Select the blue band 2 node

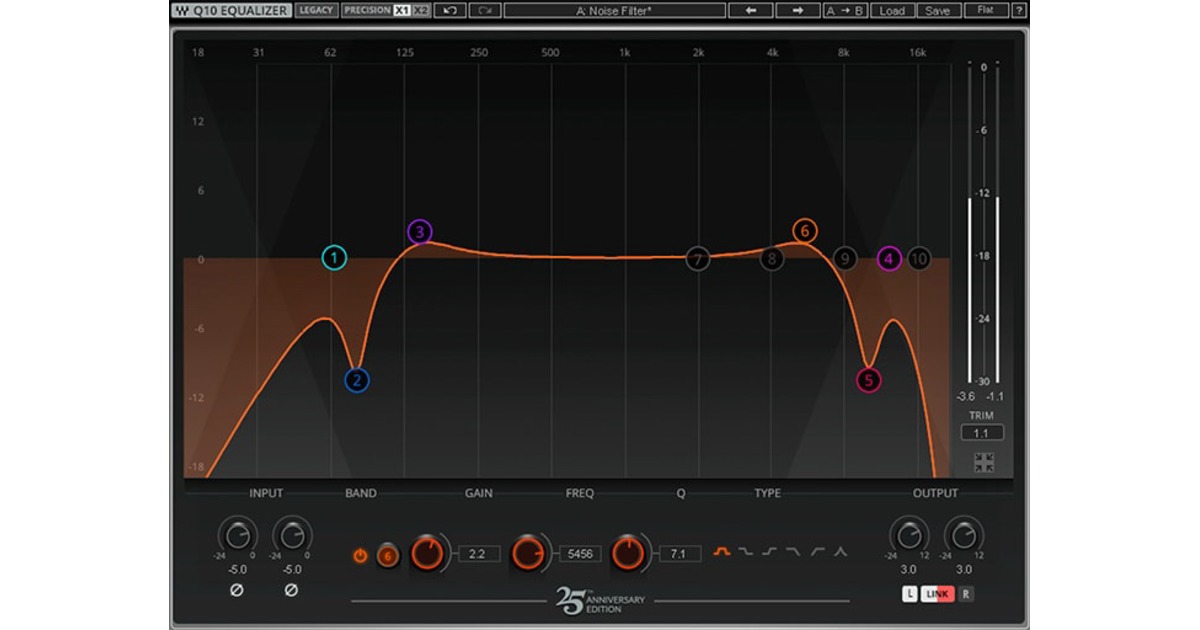(357, 380)
